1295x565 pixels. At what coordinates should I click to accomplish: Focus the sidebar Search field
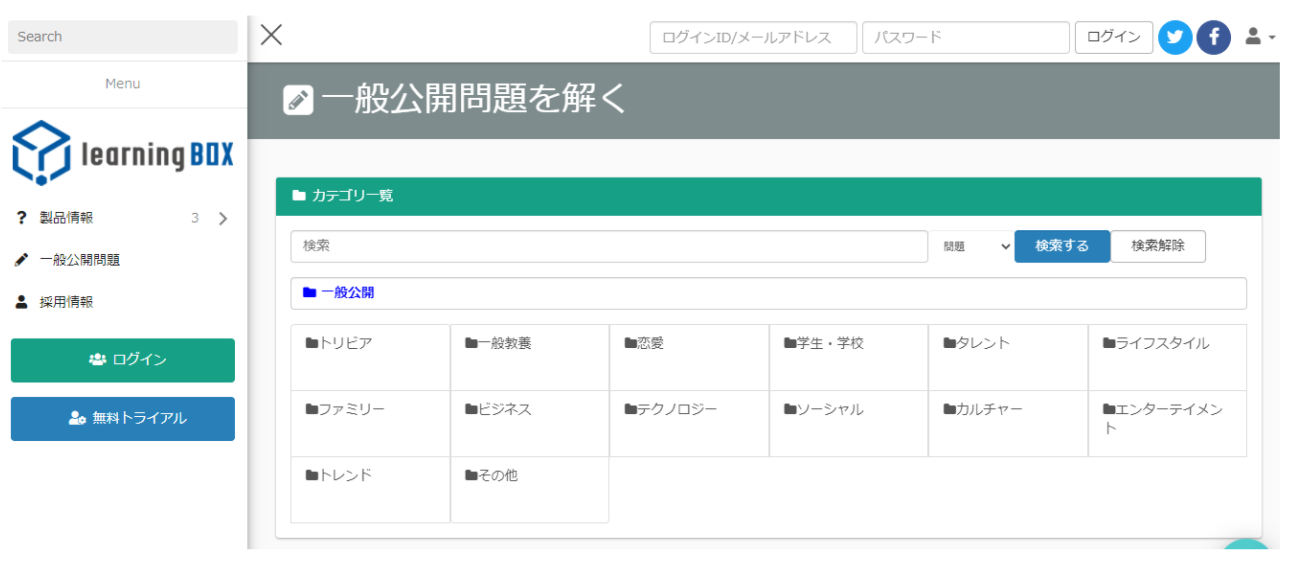coord(122,37)
